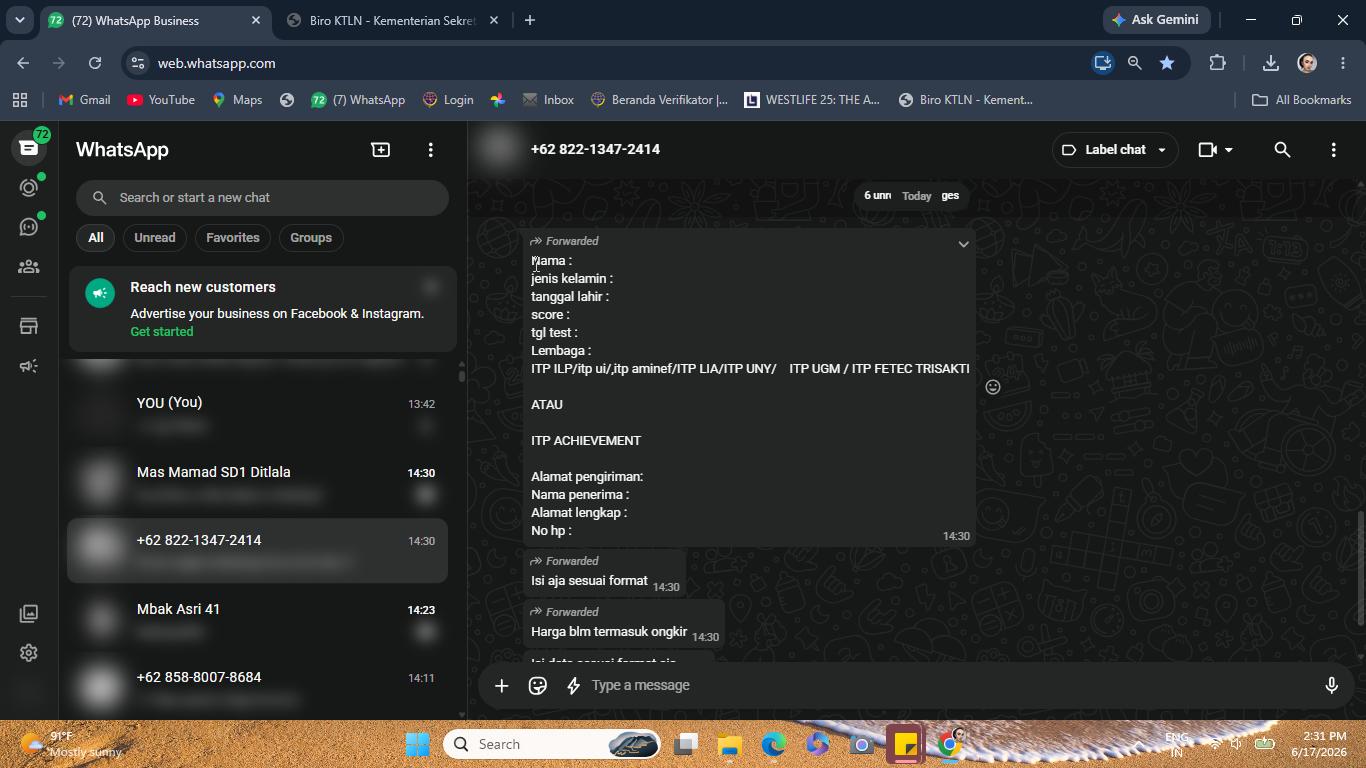
Task: Go back to the previous page
Action: point(23,63)
